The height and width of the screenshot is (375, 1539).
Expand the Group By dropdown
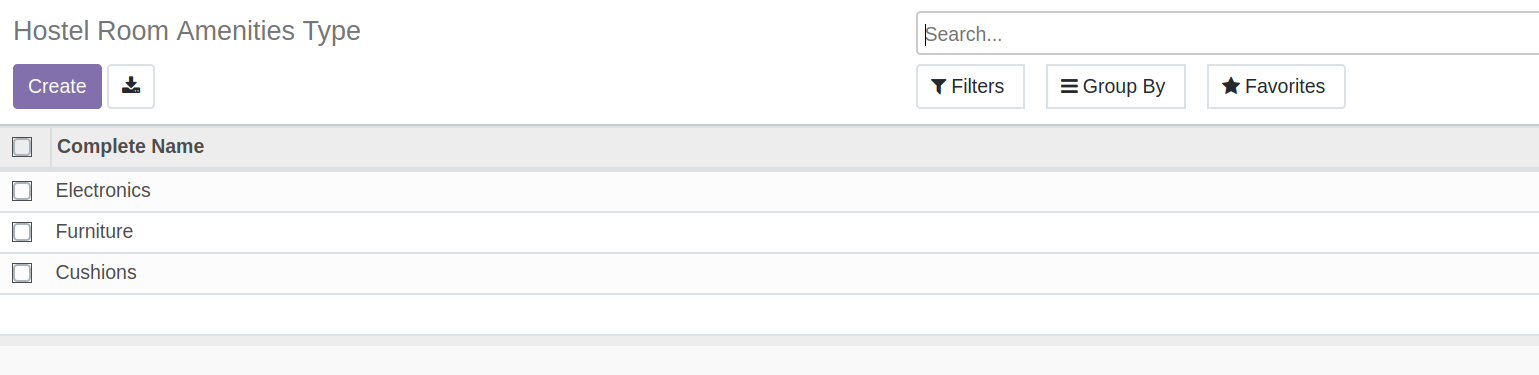(1115, 86)
